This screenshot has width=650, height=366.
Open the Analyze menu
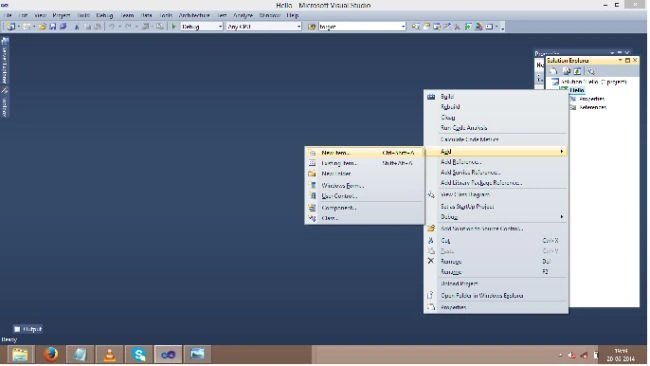[243, 15]
